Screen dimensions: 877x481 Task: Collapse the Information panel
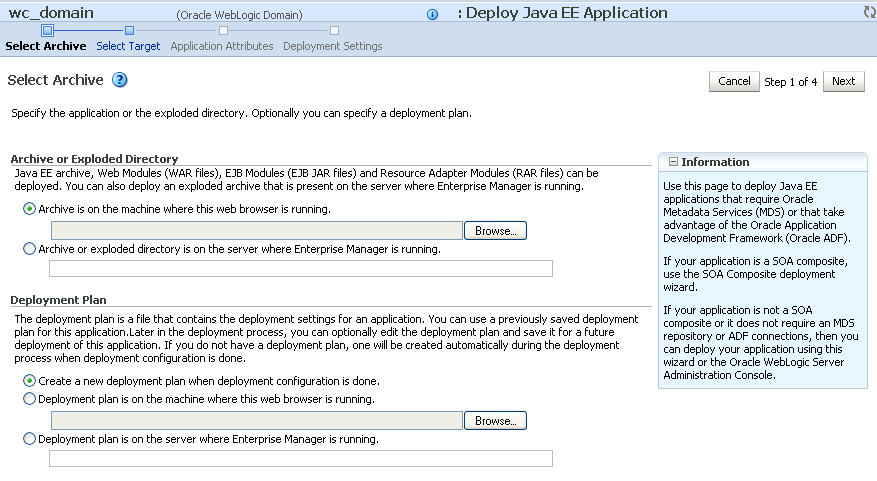(x=673, y=162)
